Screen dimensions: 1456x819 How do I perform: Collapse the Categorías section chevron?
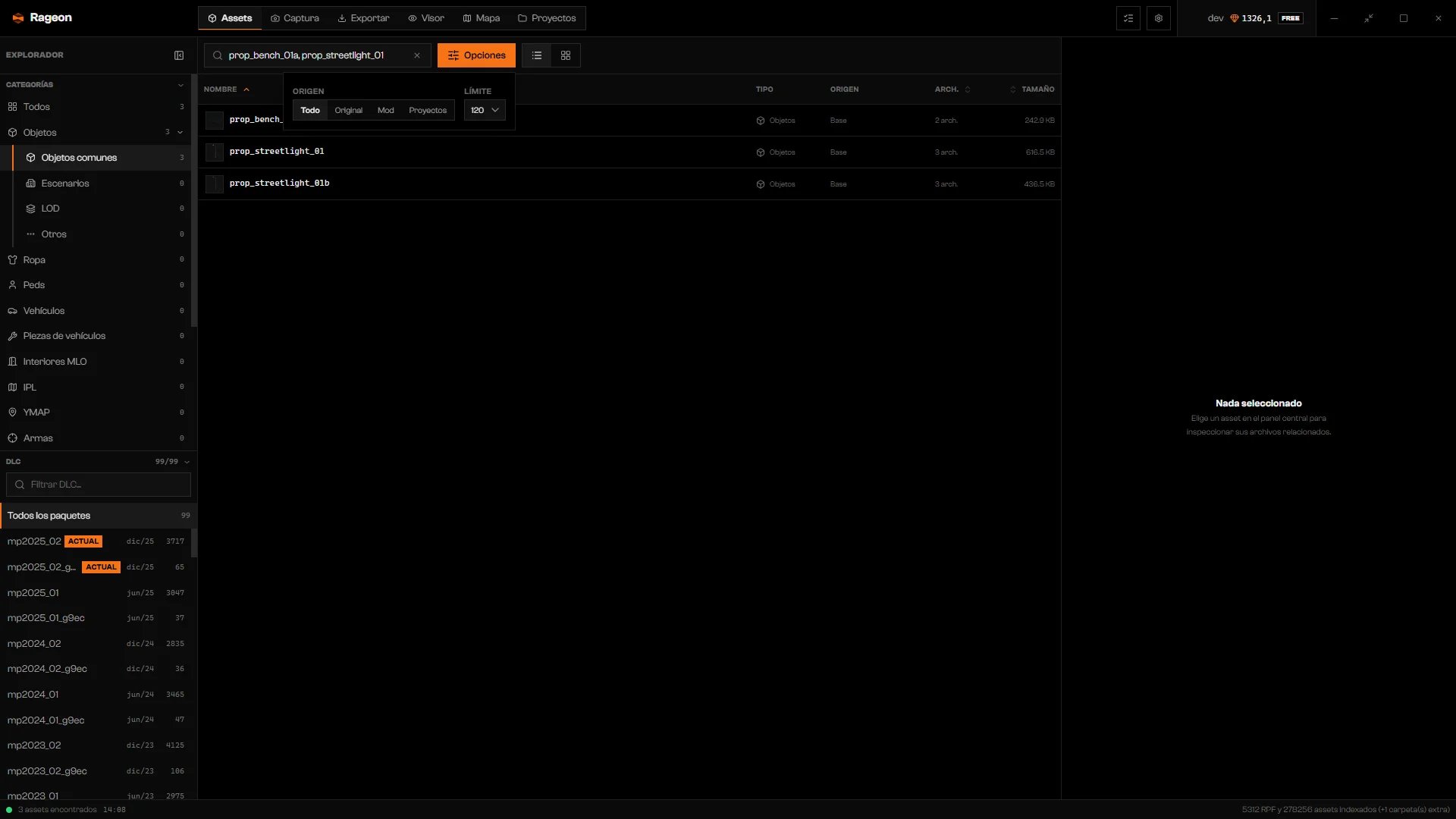[x=180, y=85]
